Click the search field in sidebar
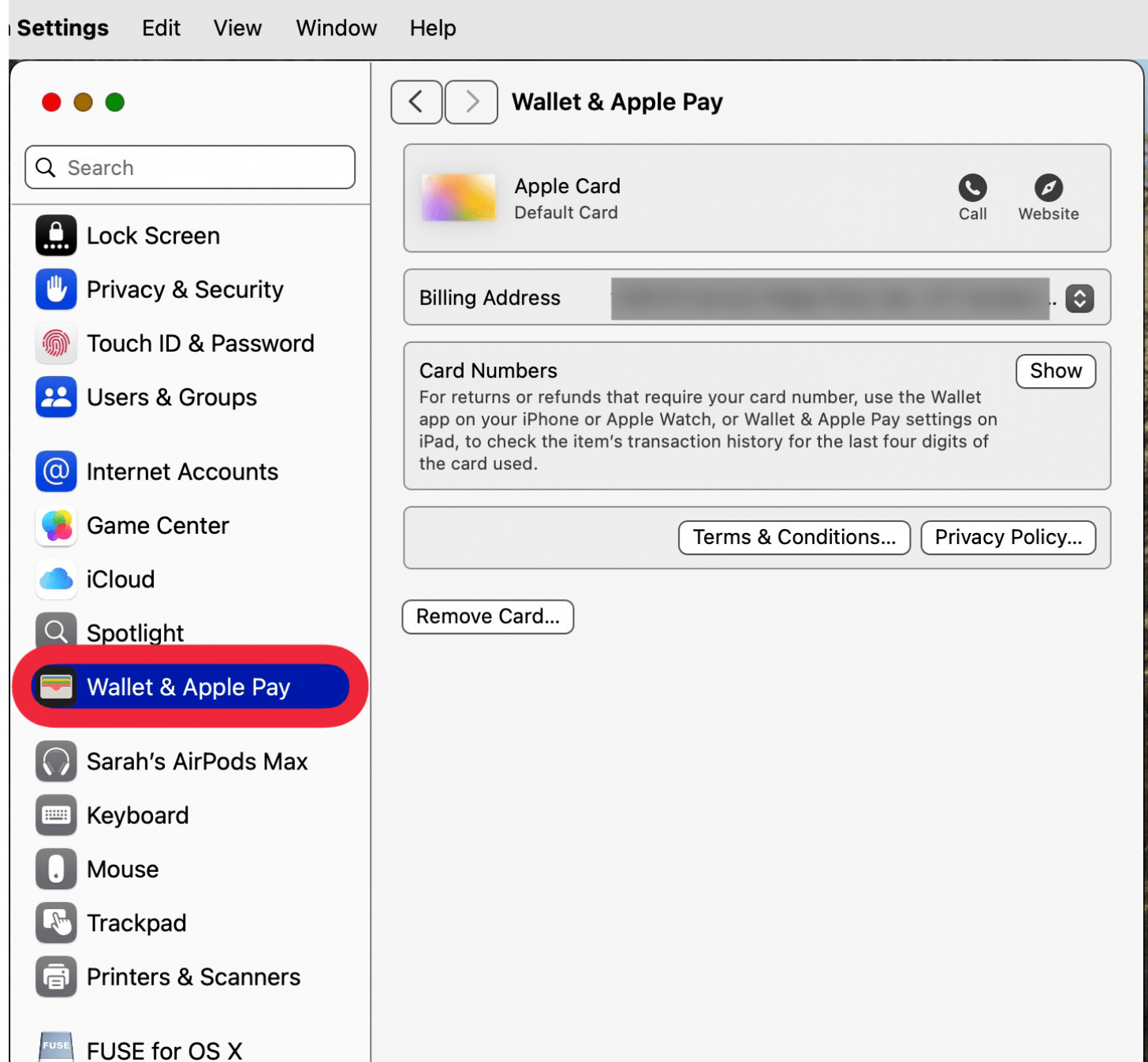Image resolution: width=1148 pixels, height=1062 pixels. (189, 167)
